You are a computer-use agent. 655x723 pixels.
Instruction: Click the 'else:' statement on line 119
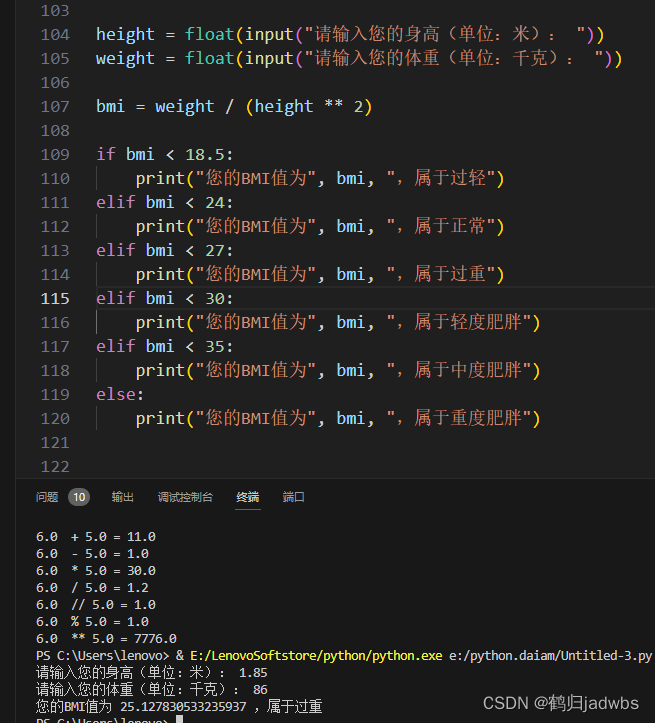coord(120,395)
